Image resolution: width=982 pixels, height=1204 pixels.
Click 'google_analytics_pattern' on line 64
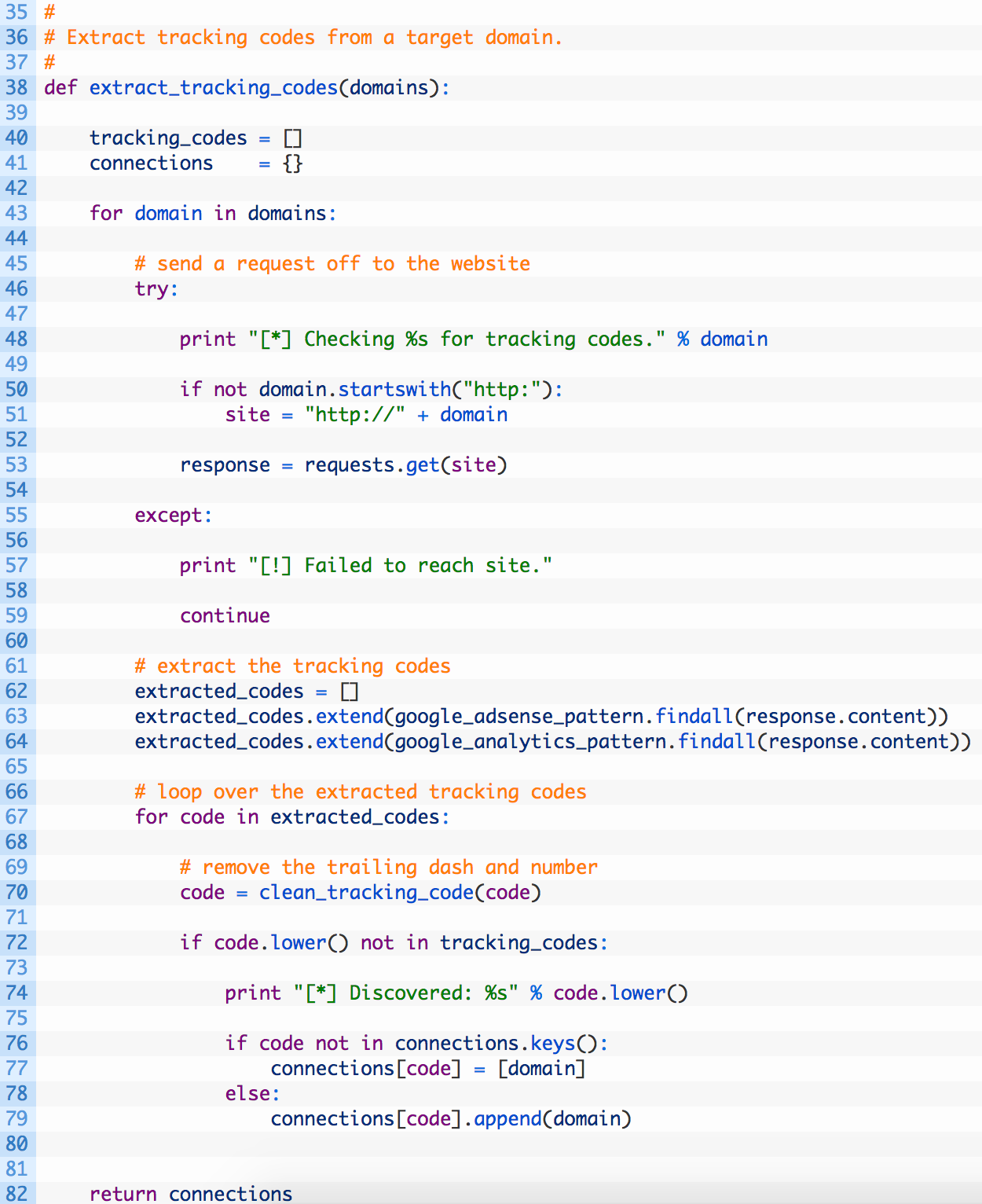pos(530,742)
